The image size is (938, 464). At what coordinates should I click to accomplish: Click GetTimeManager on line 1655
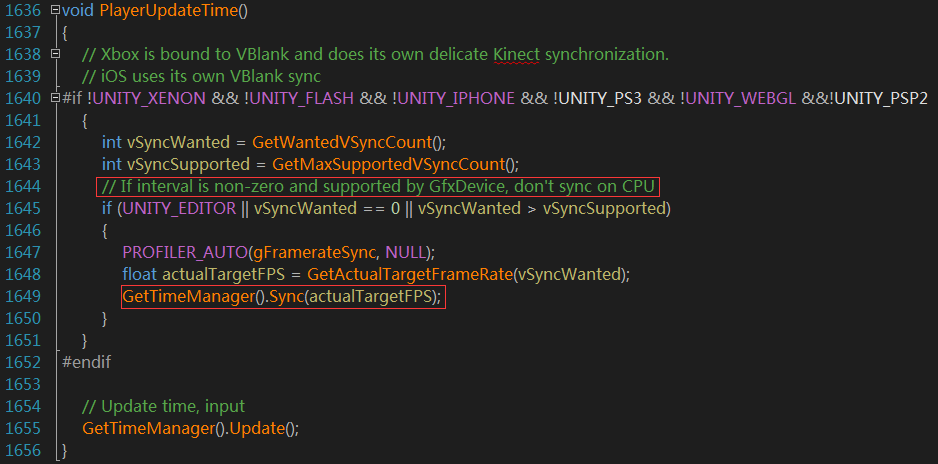[148, 429]
